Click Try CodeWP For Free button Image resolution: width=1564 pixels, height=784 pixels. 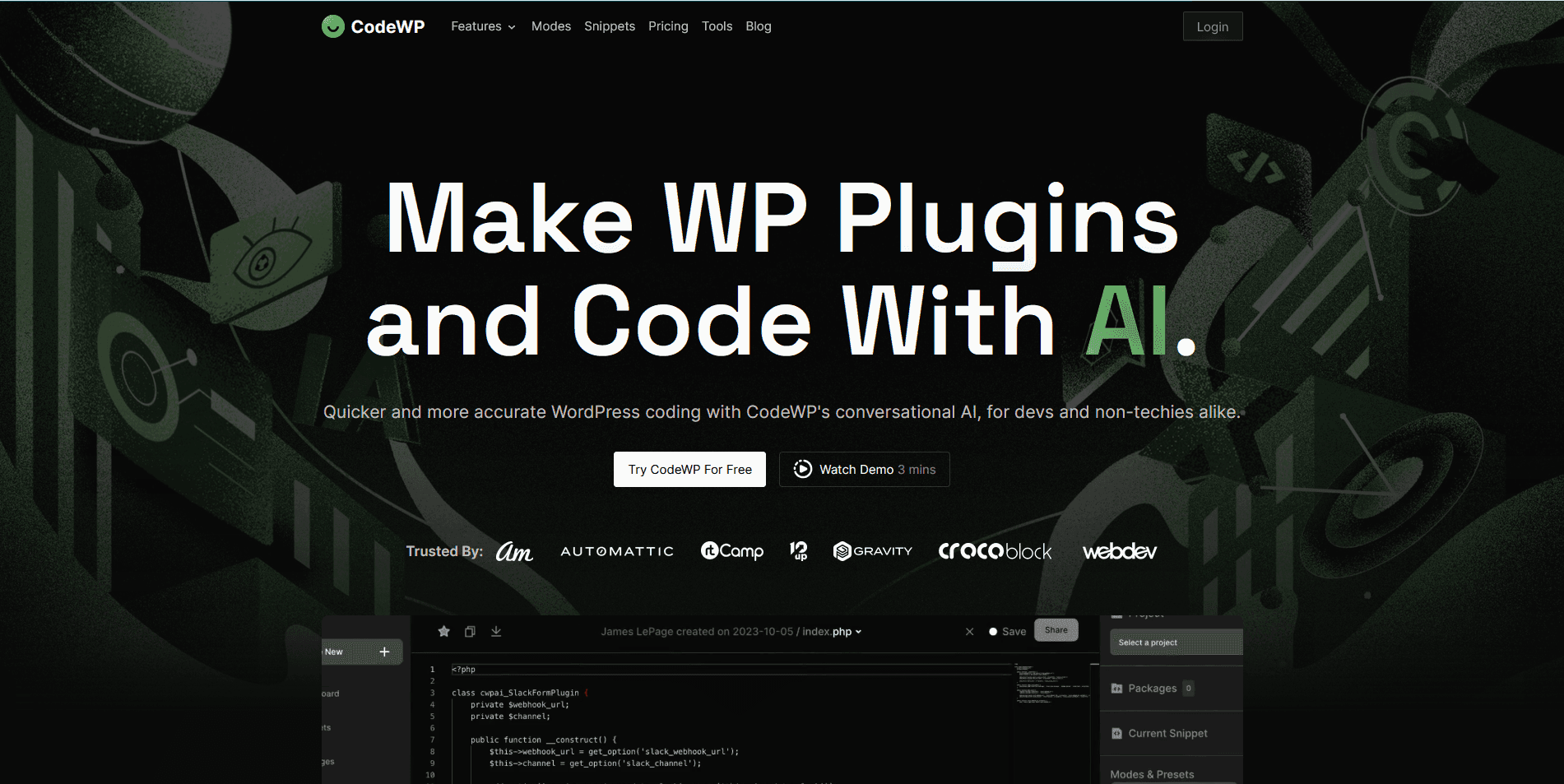pos(689,469)
